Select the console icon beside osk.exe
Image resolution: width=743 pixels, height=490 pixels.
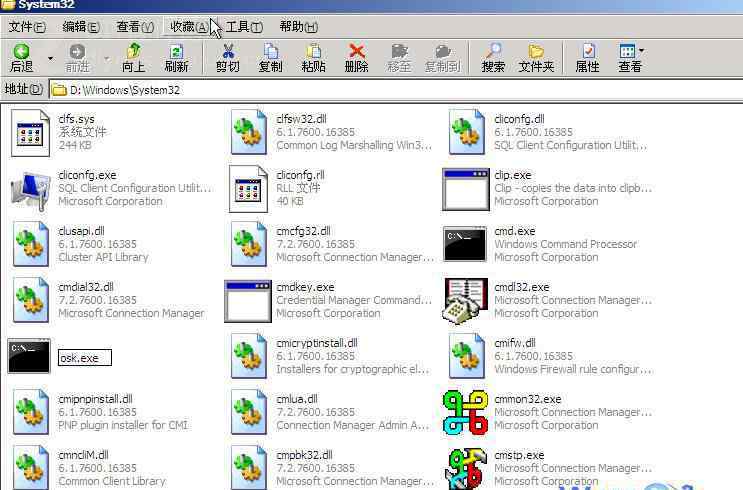pyautogui.click(x=29, y=356)
